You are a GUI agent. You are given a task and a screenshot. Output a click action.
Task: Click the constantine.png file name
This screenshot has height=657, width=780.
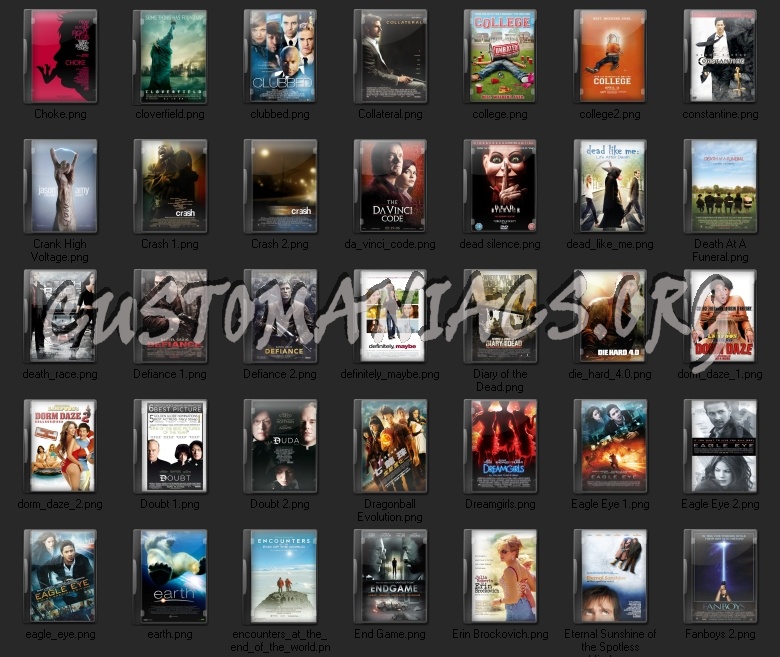(x=720, y=114)
